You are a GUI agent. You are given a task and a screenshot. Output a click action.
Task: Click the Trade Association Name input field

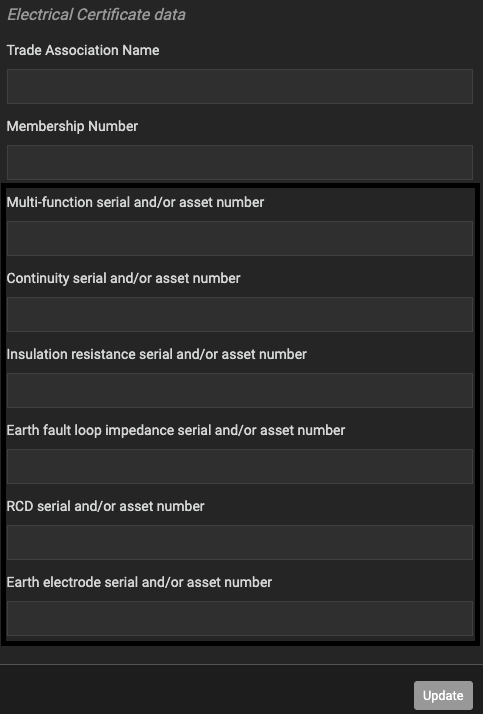pyautogui.click(x=240, y=87)
